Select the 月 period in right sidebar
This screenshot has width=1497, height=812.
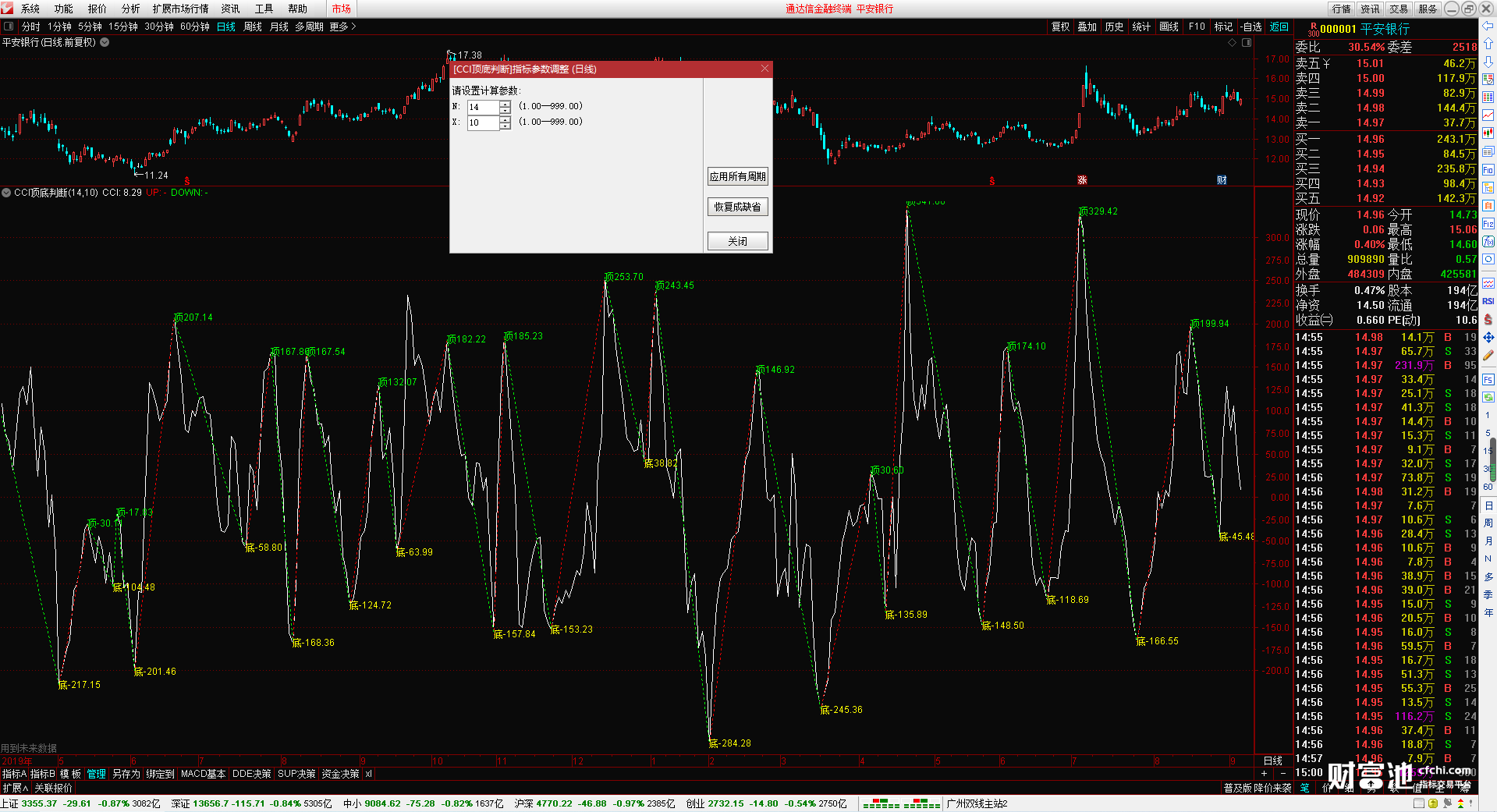point(1488,541)
